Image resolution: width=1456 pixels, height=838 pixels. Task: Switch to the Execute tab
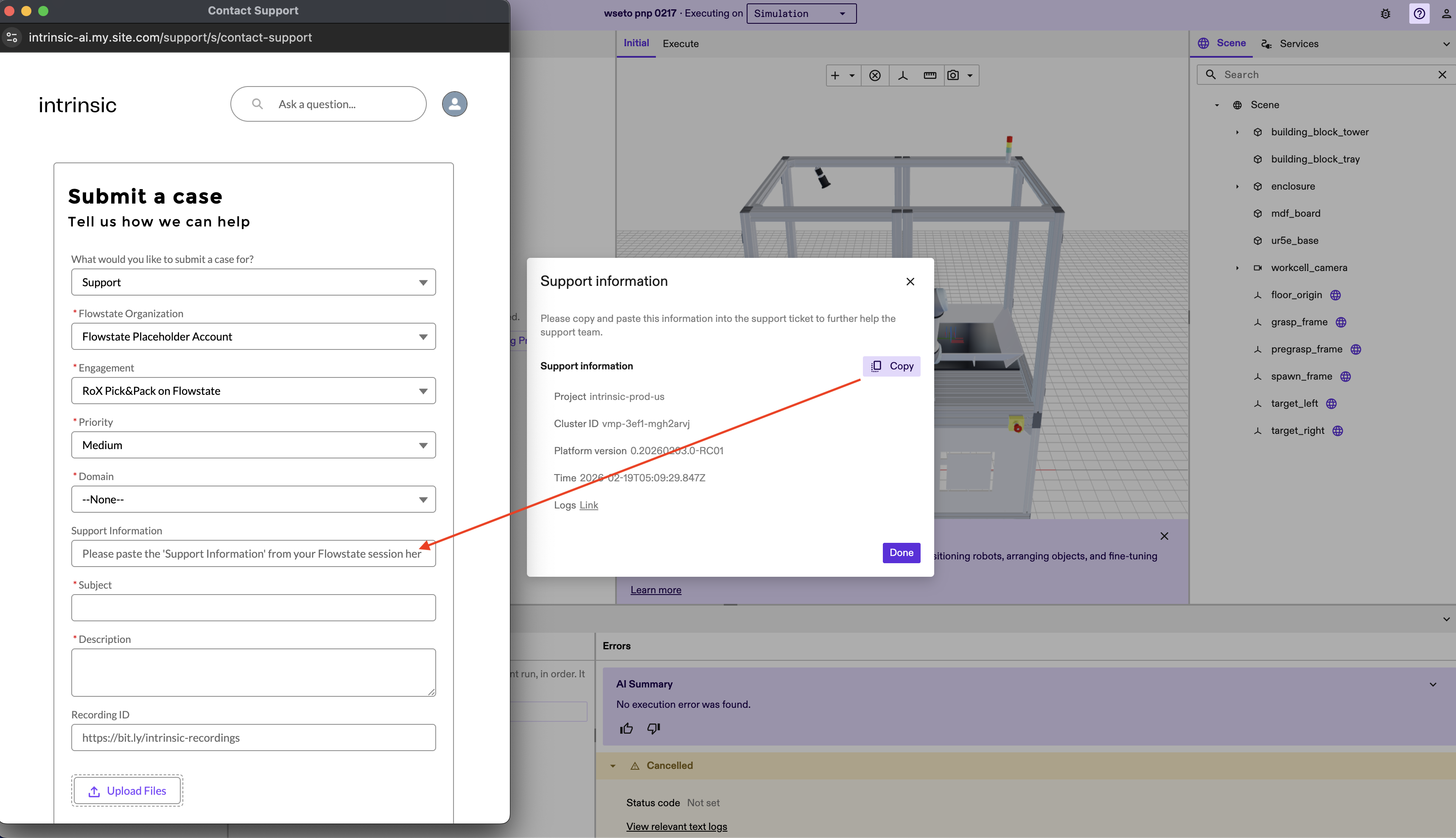(x=680, y=44)
